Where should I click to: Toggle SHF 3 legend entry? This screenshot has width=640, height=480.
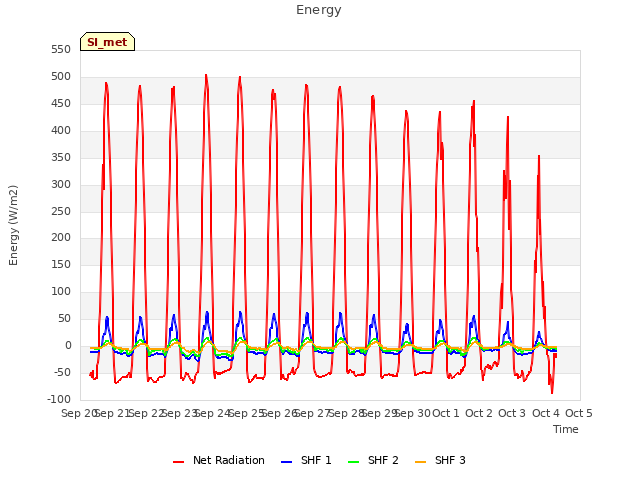click(440, 460)
